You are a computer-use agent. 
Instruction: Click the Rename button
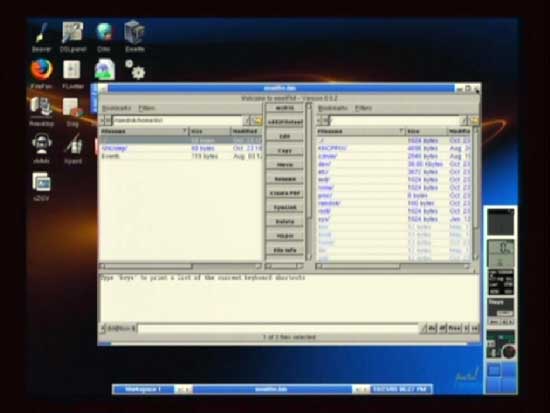coord(285,179)
